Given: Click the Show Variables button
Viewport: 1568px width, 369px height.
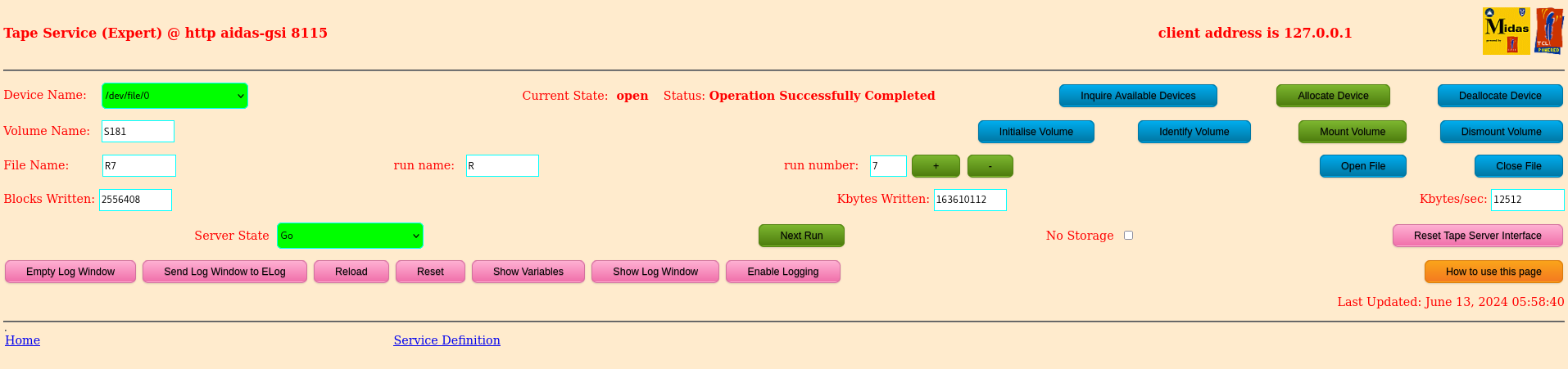Looking at the screenshot, I should coord(528,272).
